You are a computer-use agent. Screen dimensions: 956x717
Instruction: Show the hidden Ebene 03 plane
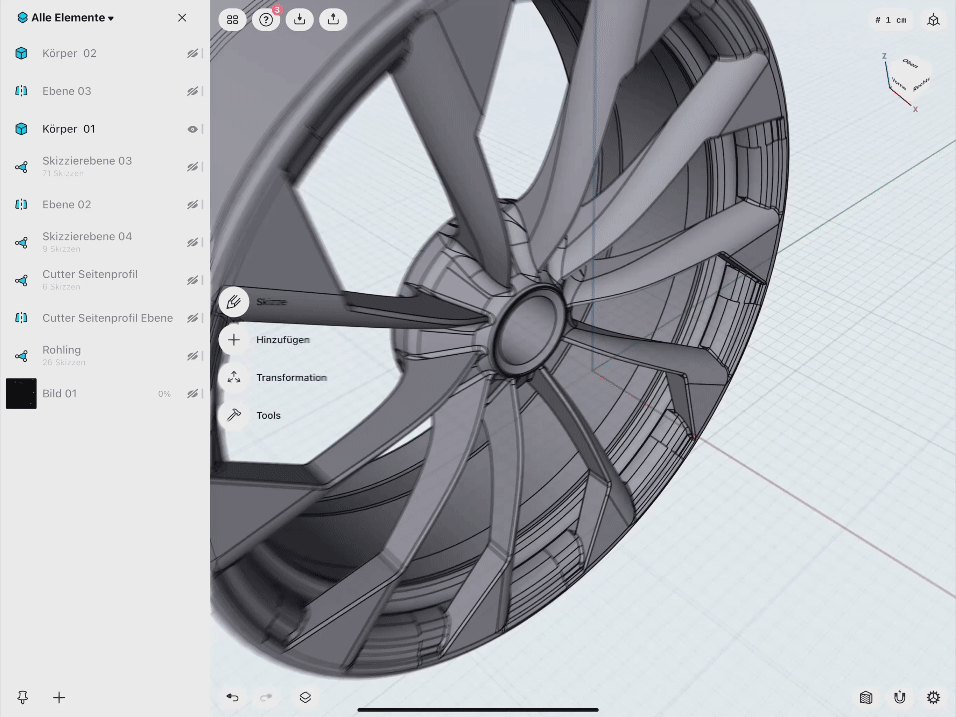tap(193, 91)
